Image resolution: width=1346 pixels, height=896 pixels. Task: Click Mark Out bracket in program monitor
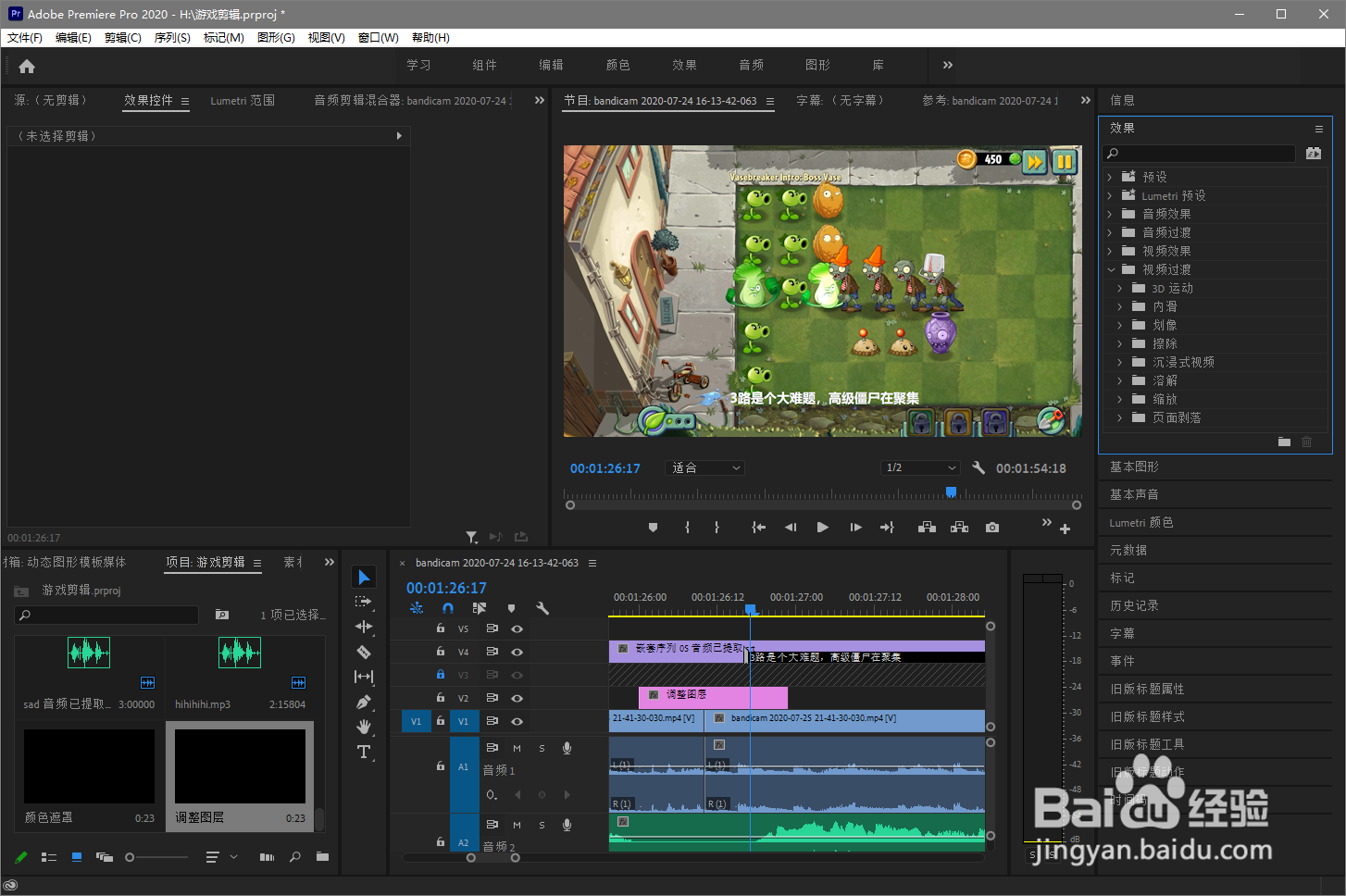click(717, 528)
